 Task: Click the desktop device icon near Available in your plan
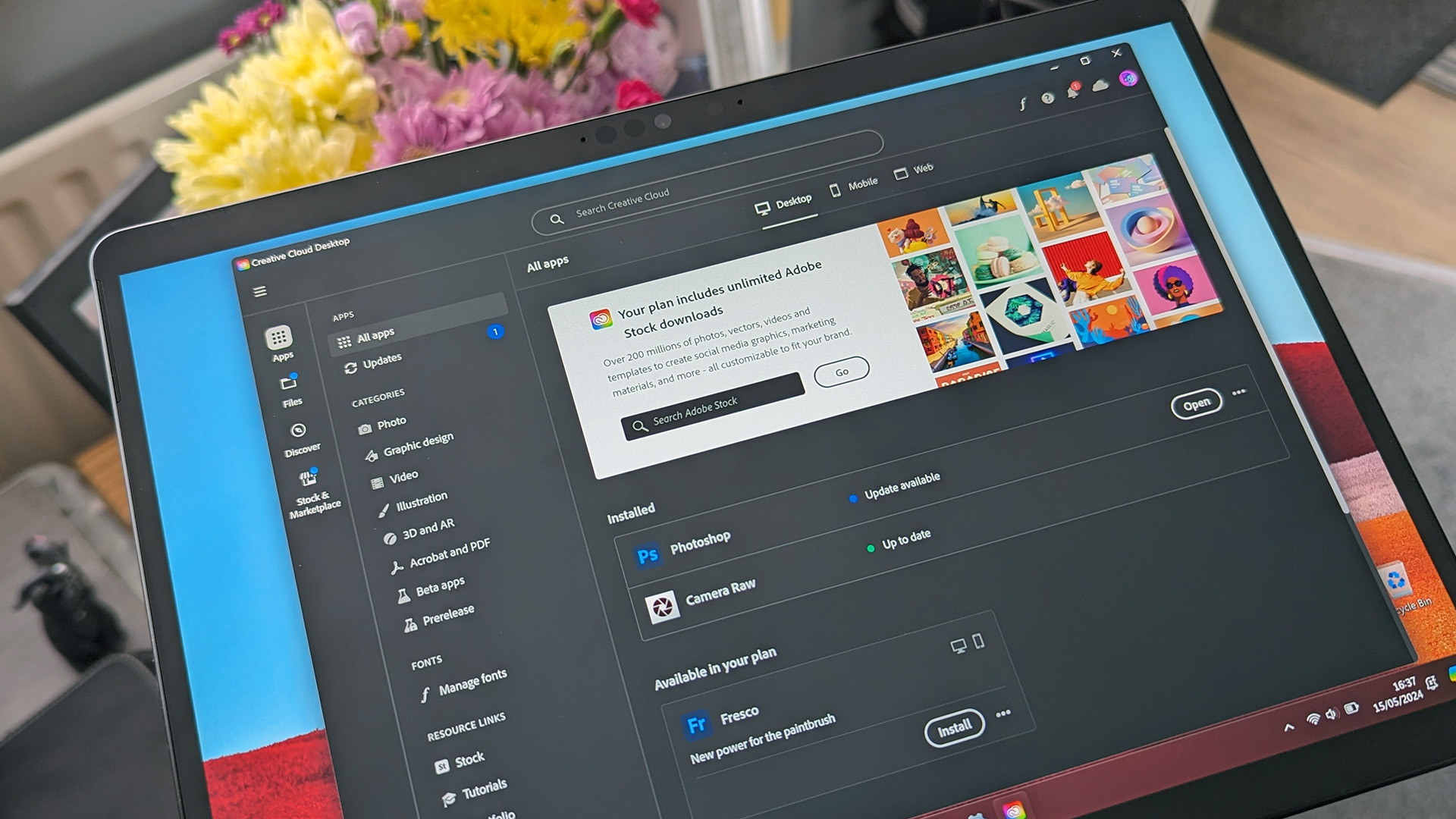(959, 646)
